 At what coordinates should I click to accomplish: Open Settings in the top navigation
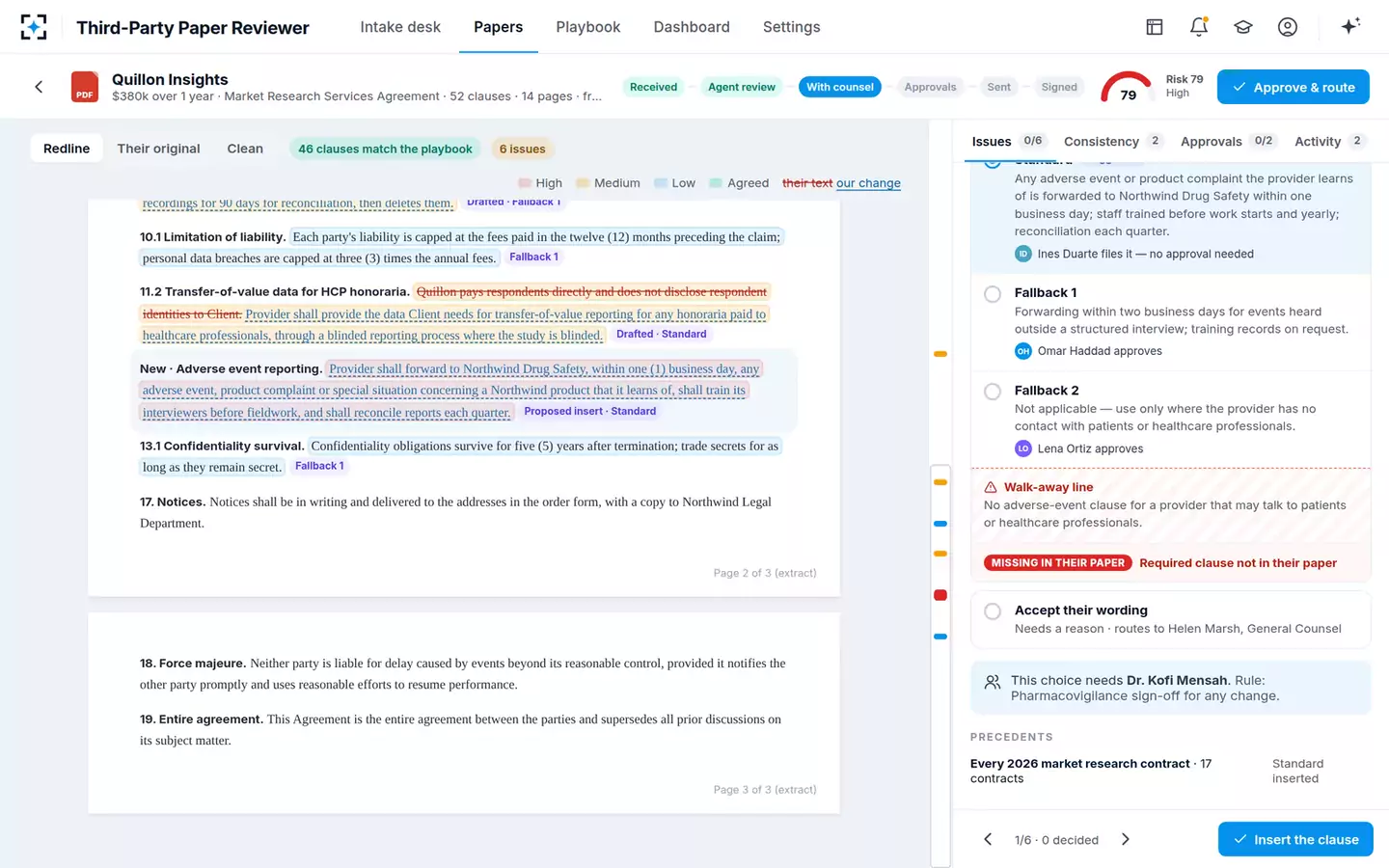791,27
